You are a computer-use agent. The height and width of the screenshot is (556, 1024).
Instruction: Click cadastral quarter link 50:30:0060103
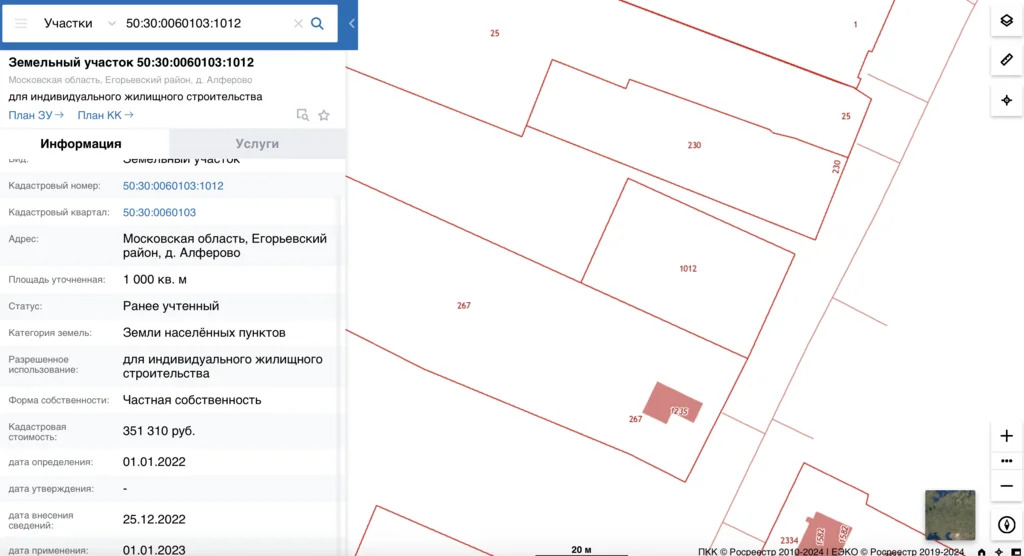coord(159,212)
